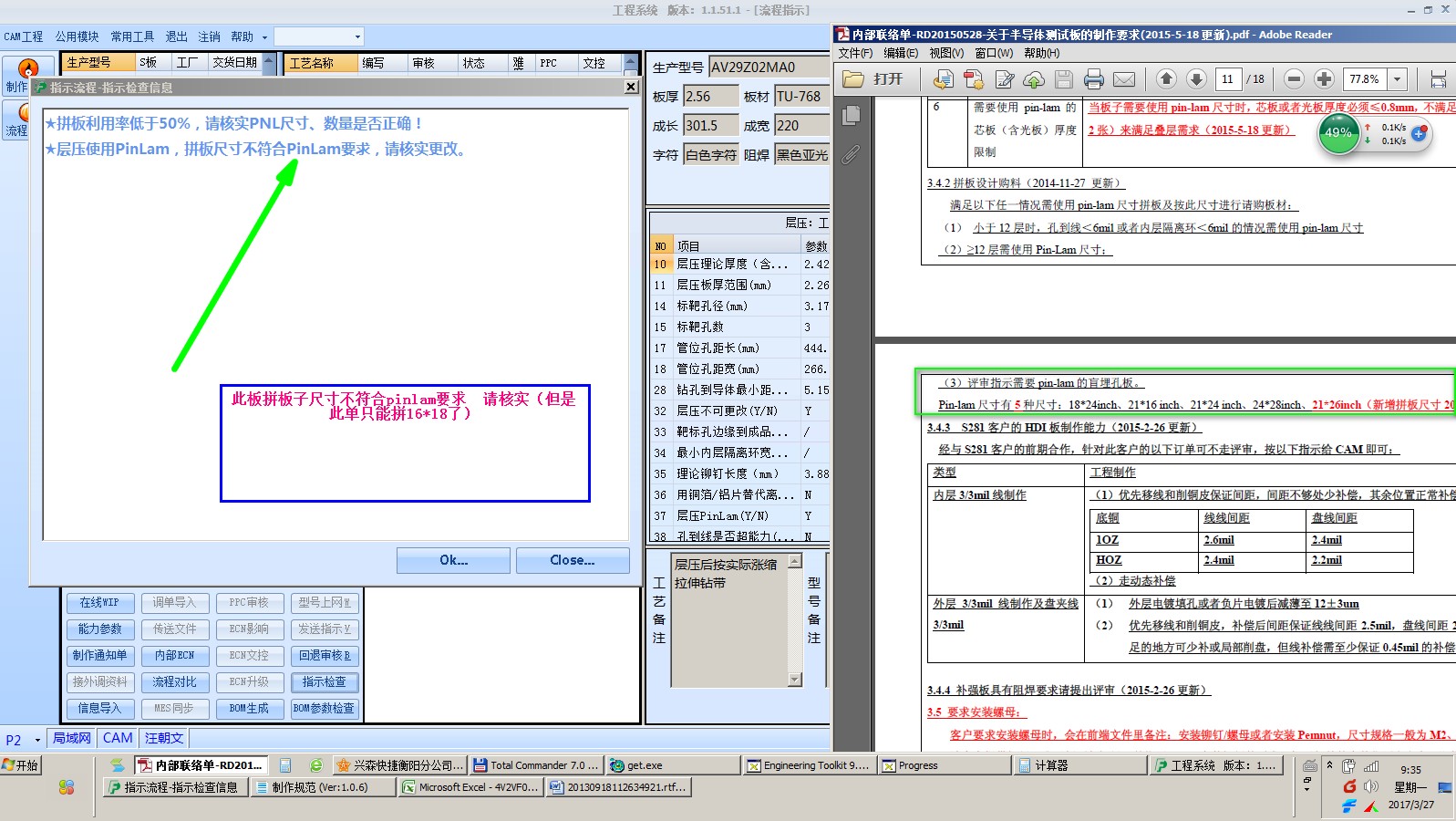1456x821 pixels.
Task: Open the 公用模块 menu
Action: pyautogui.click(x=77, y=36)
